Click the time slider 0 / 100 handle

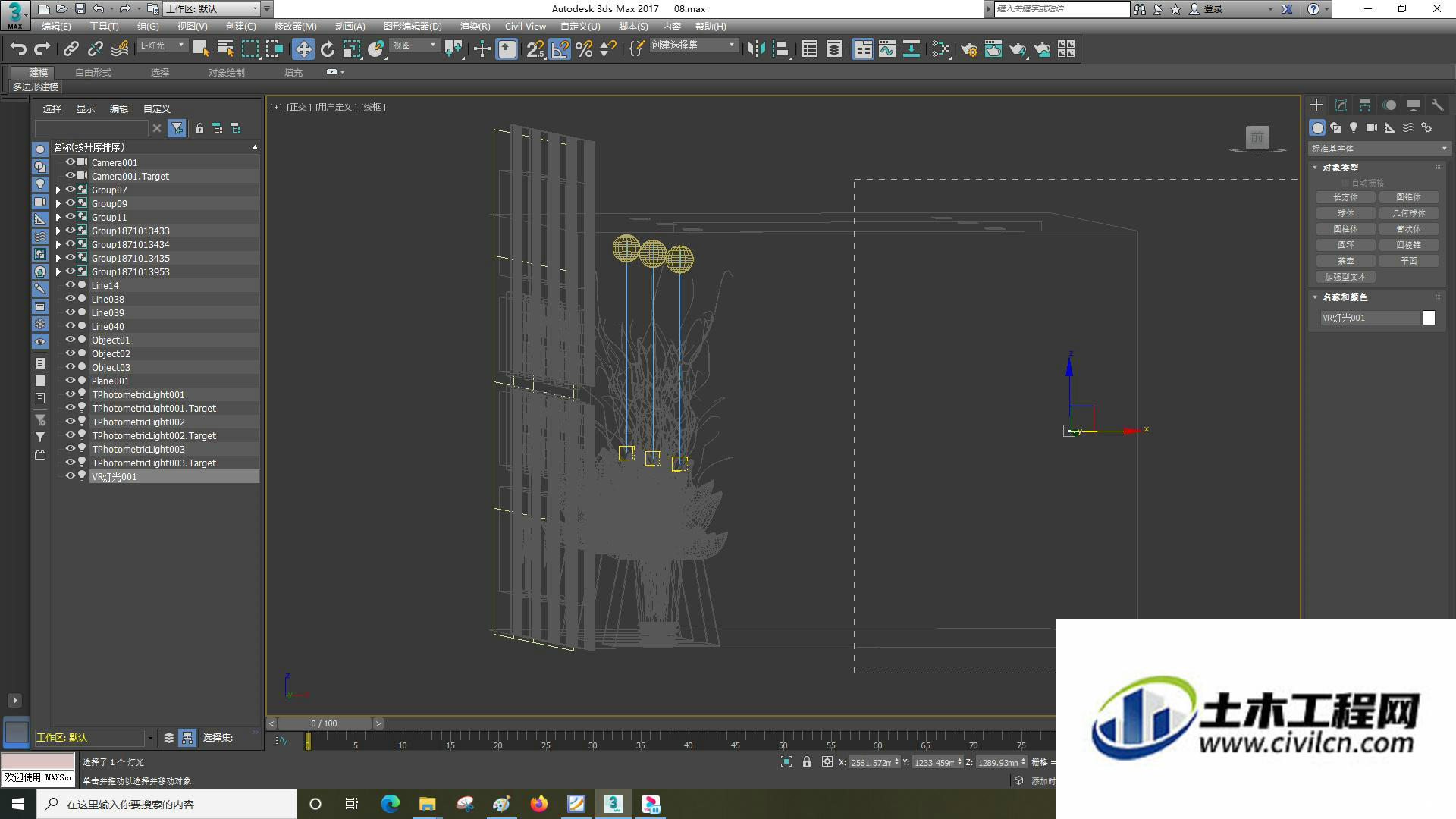(325, 723)
